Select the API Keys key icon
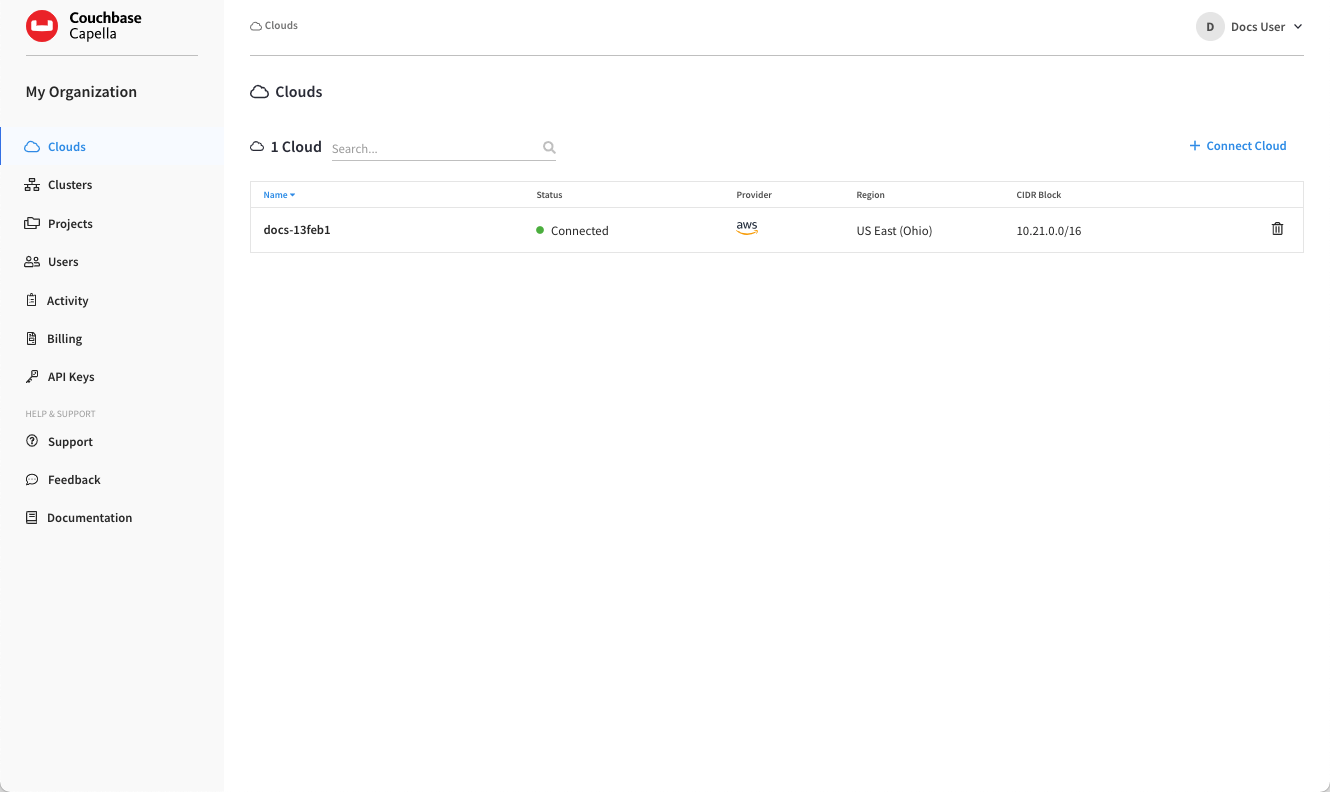This screenshot has width=1330, height=792. coord(33,376)
